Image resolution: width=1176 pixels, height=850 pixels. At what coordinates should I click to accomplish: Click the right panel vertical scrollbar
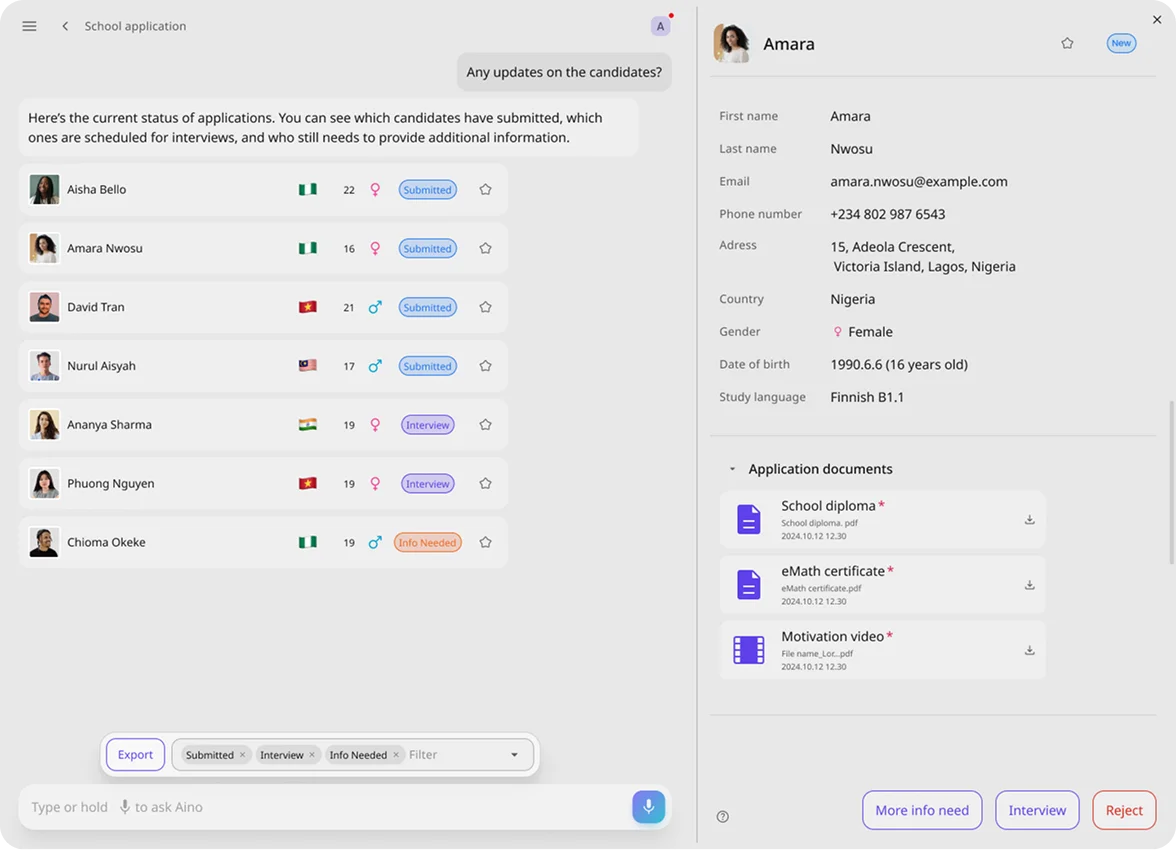click(1171, 480)
